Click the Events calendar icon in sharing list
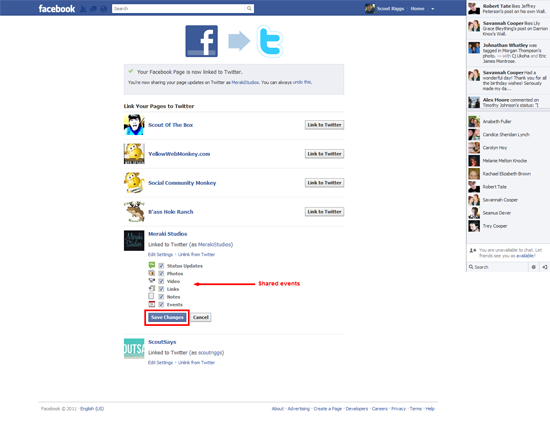This screenshot has height=427, width=550. 152,304
